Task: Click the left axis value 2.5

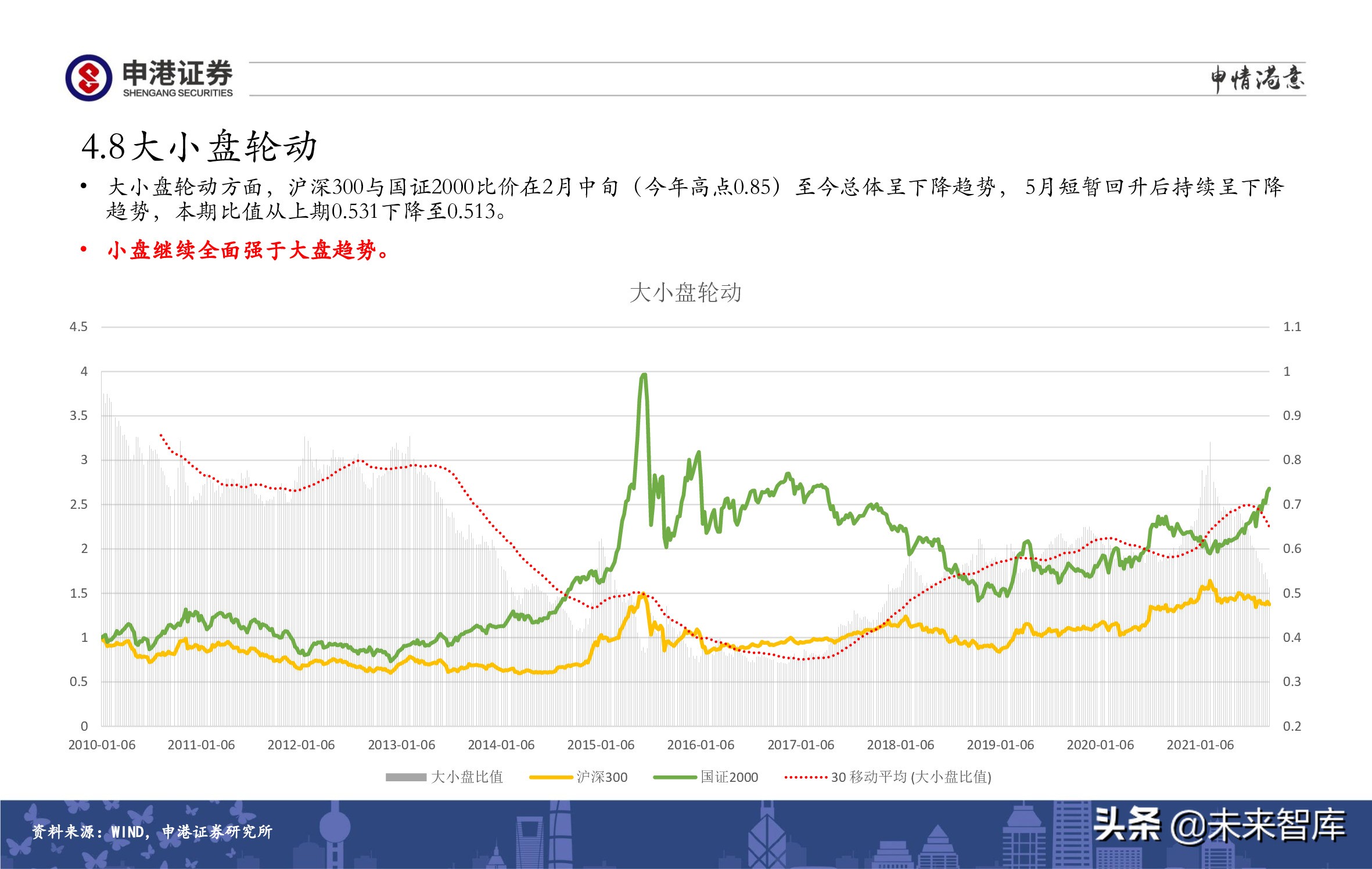Action: (78, 505)
